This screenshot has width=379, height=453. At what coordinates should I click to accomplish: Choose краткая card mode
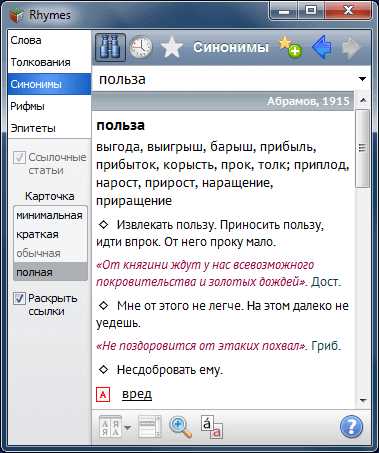(50, 234)
